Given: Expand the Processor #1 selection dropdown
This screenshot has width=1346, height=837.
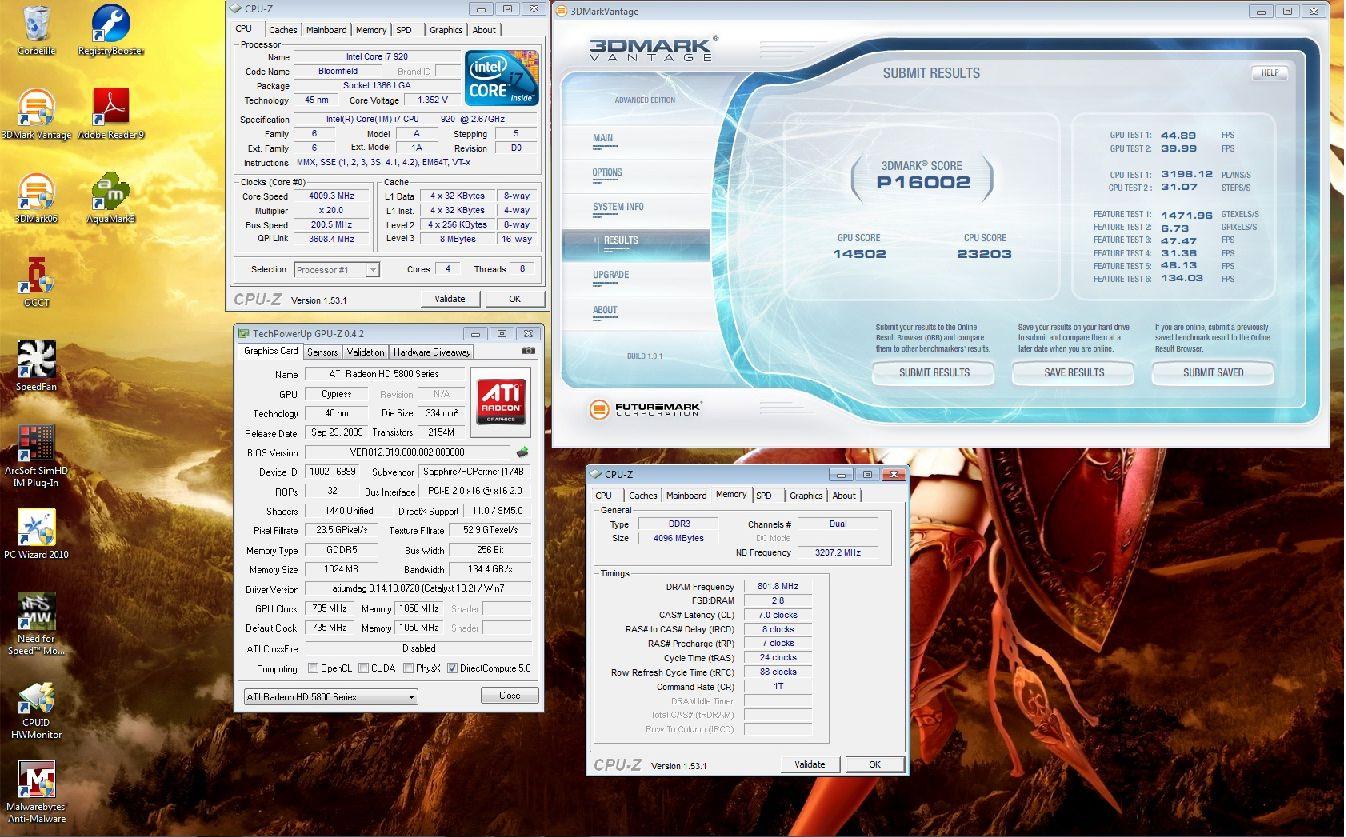Looking at the screenshot, I should click(337, 269).
